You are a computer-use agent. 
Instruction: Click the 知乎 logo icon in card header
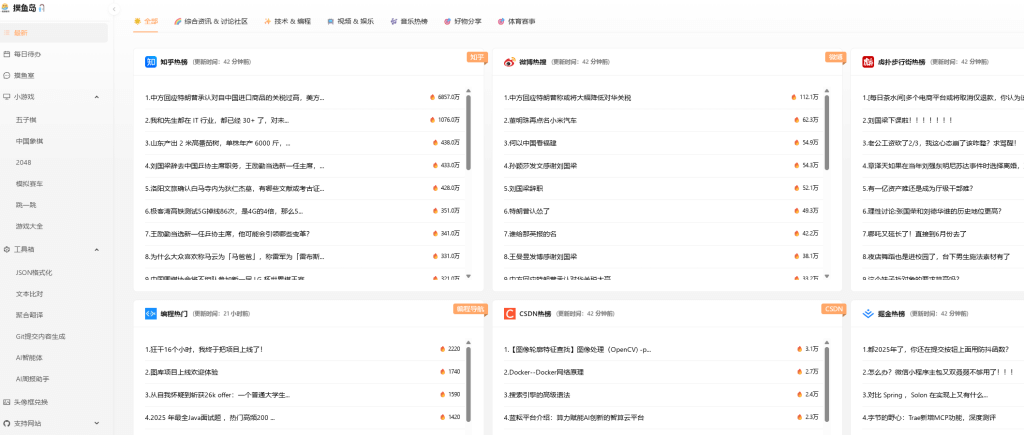tap(151, 61)
